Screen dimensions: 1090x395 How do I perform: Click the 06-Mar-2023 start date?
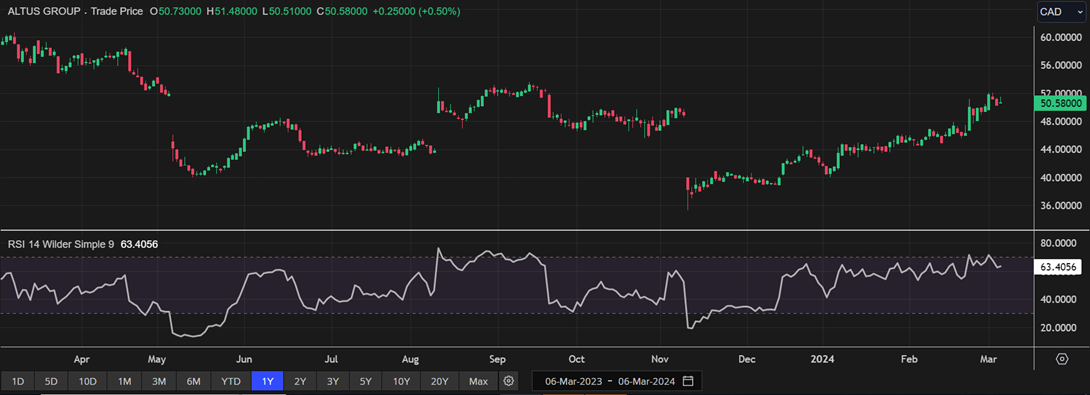coord(574,381)
